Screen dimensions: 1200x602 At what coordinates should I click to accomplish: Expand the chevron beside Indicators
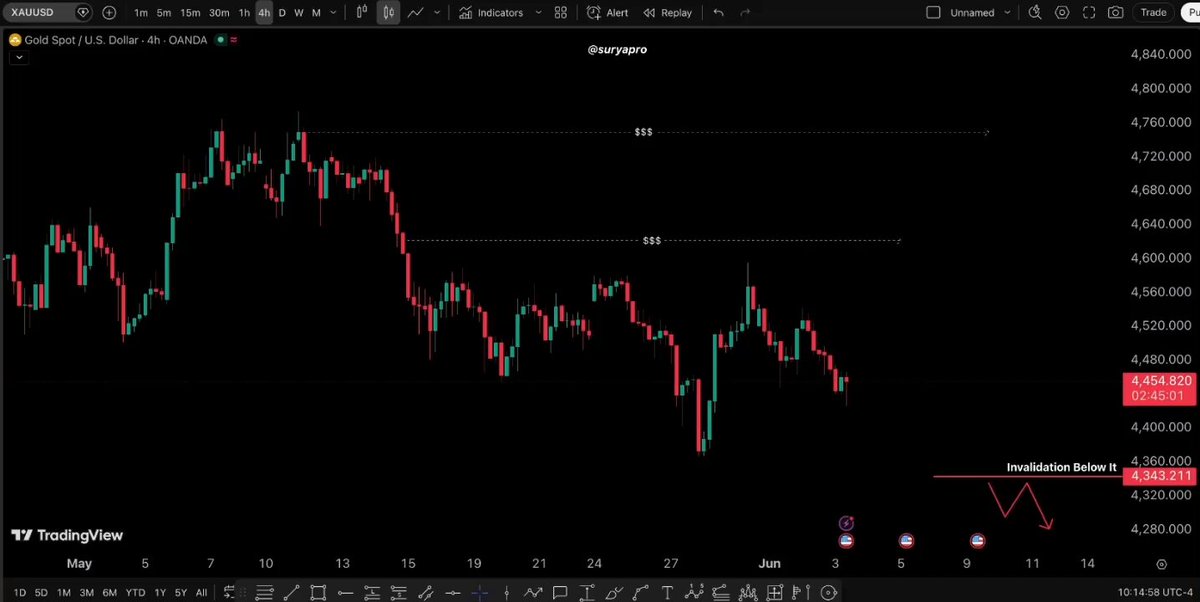(539, 13)
